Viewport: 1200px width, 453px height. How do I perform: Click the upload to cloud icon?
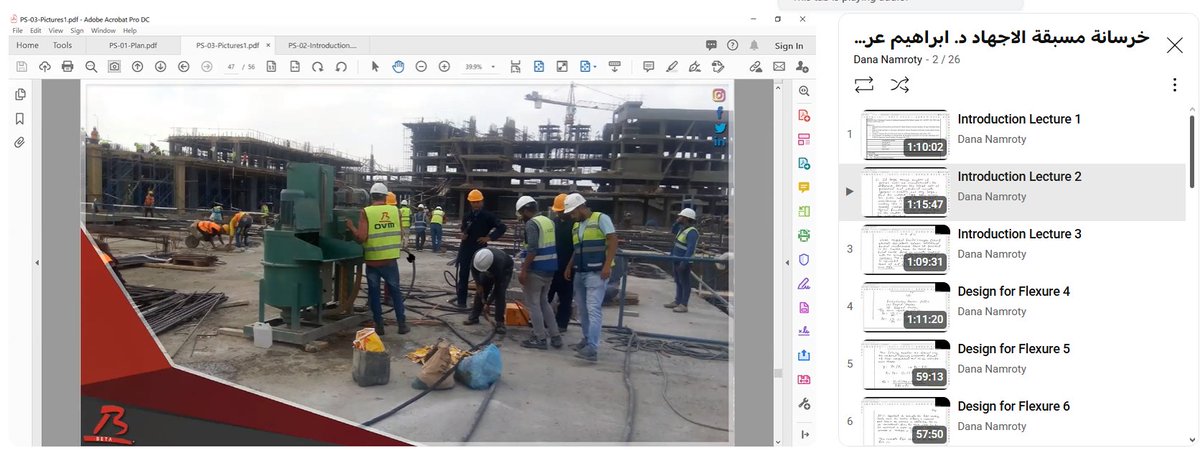45,66
